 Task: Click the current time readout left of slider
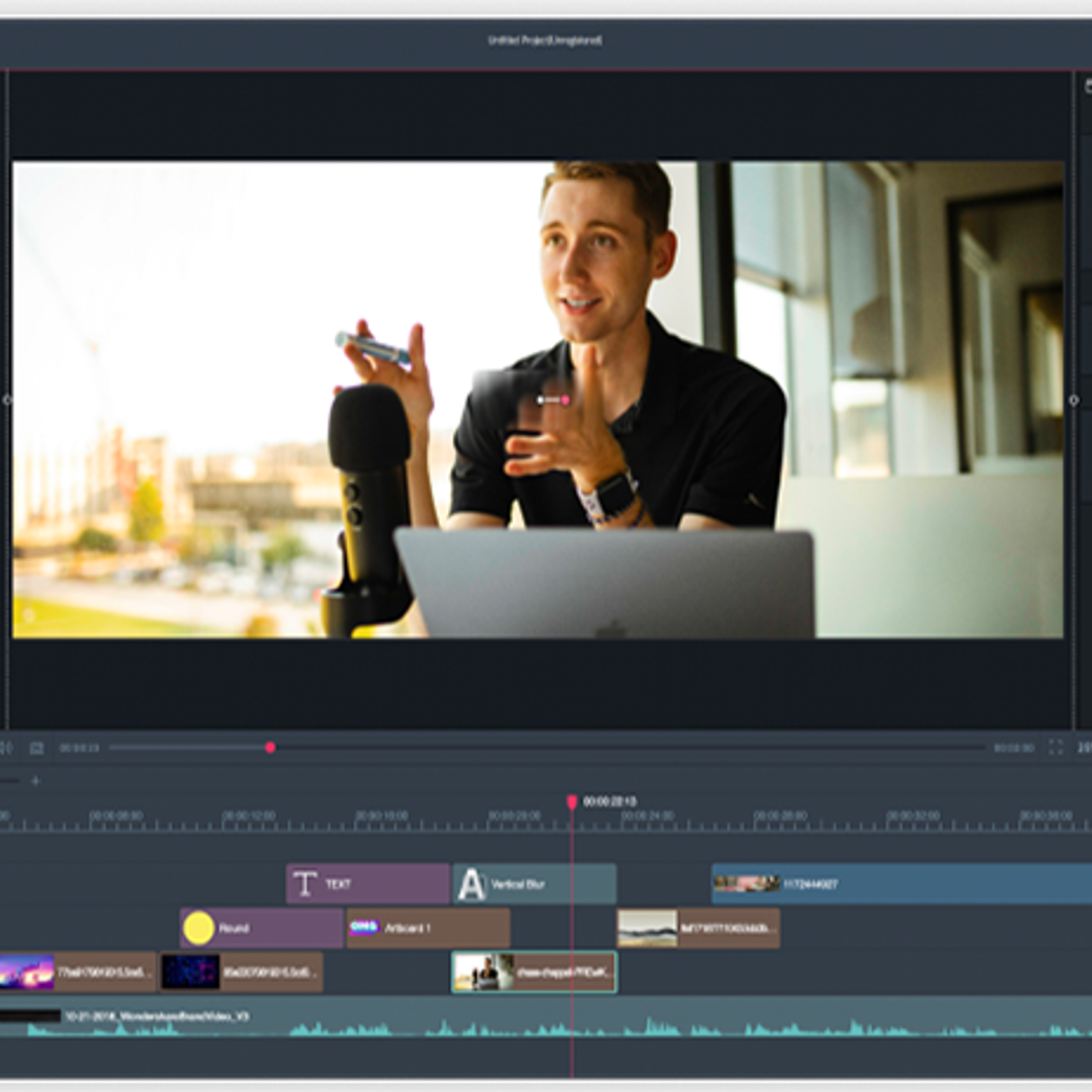point(79,749)
